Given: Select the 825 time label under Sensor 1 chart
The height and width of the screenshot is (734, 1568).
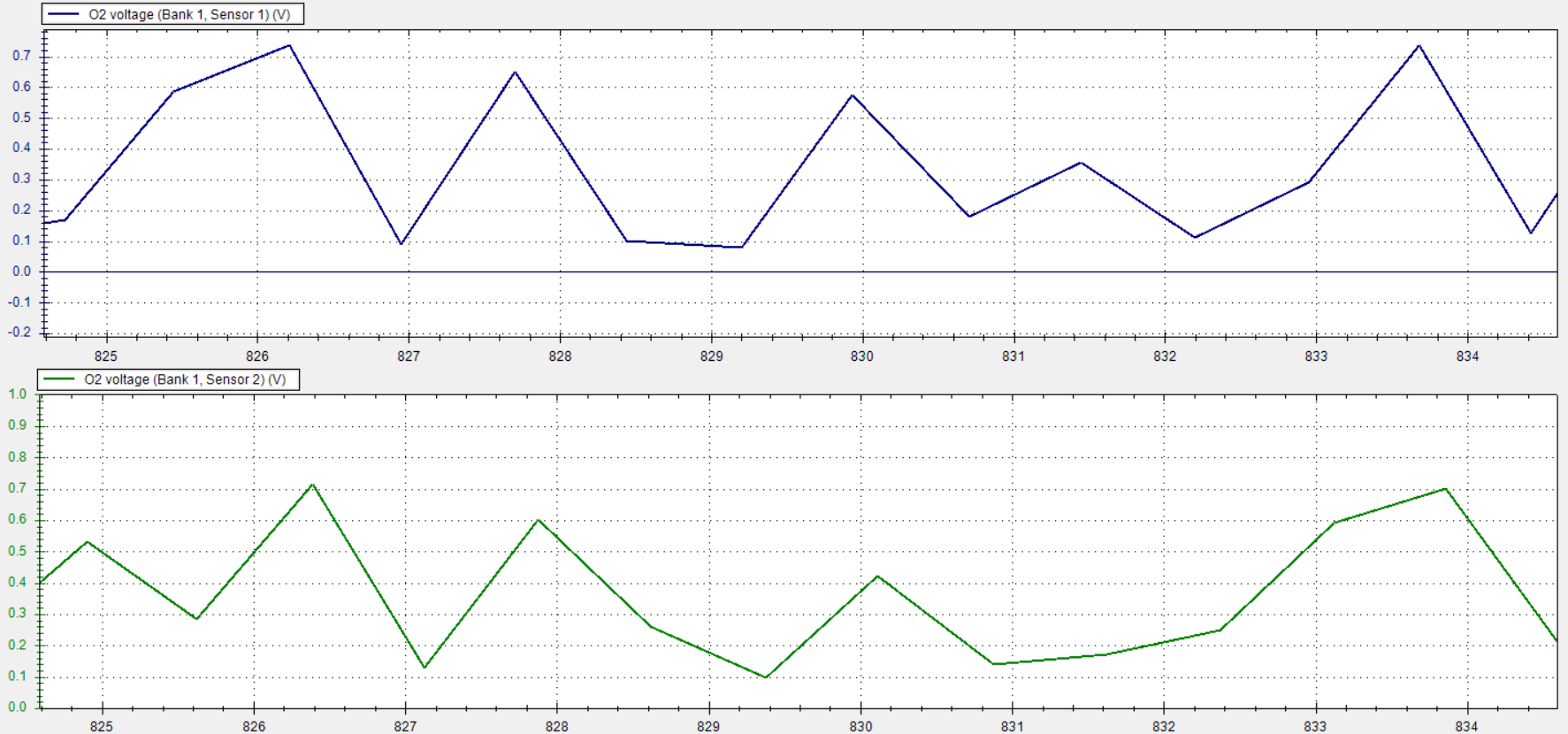Looking at the screenshot, I should 105,356.
